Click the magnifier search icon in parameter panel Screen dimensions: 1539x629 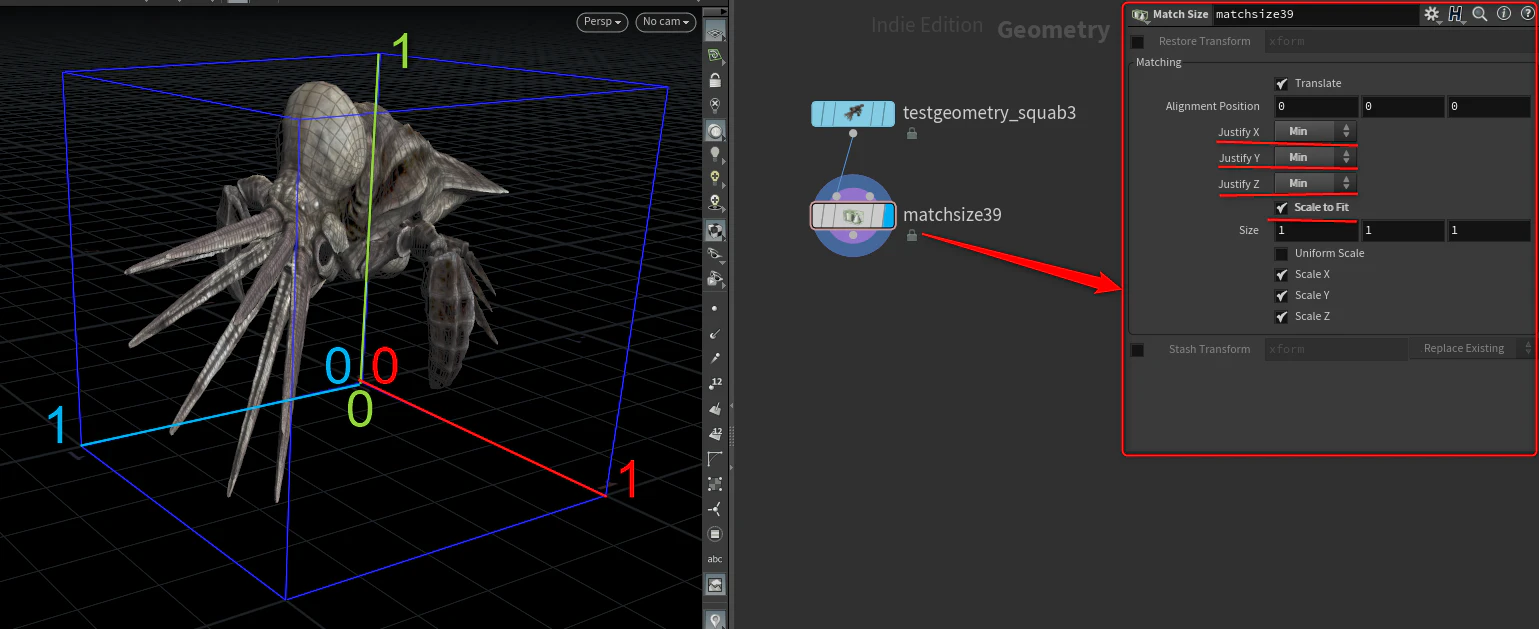pos(1480,14)
